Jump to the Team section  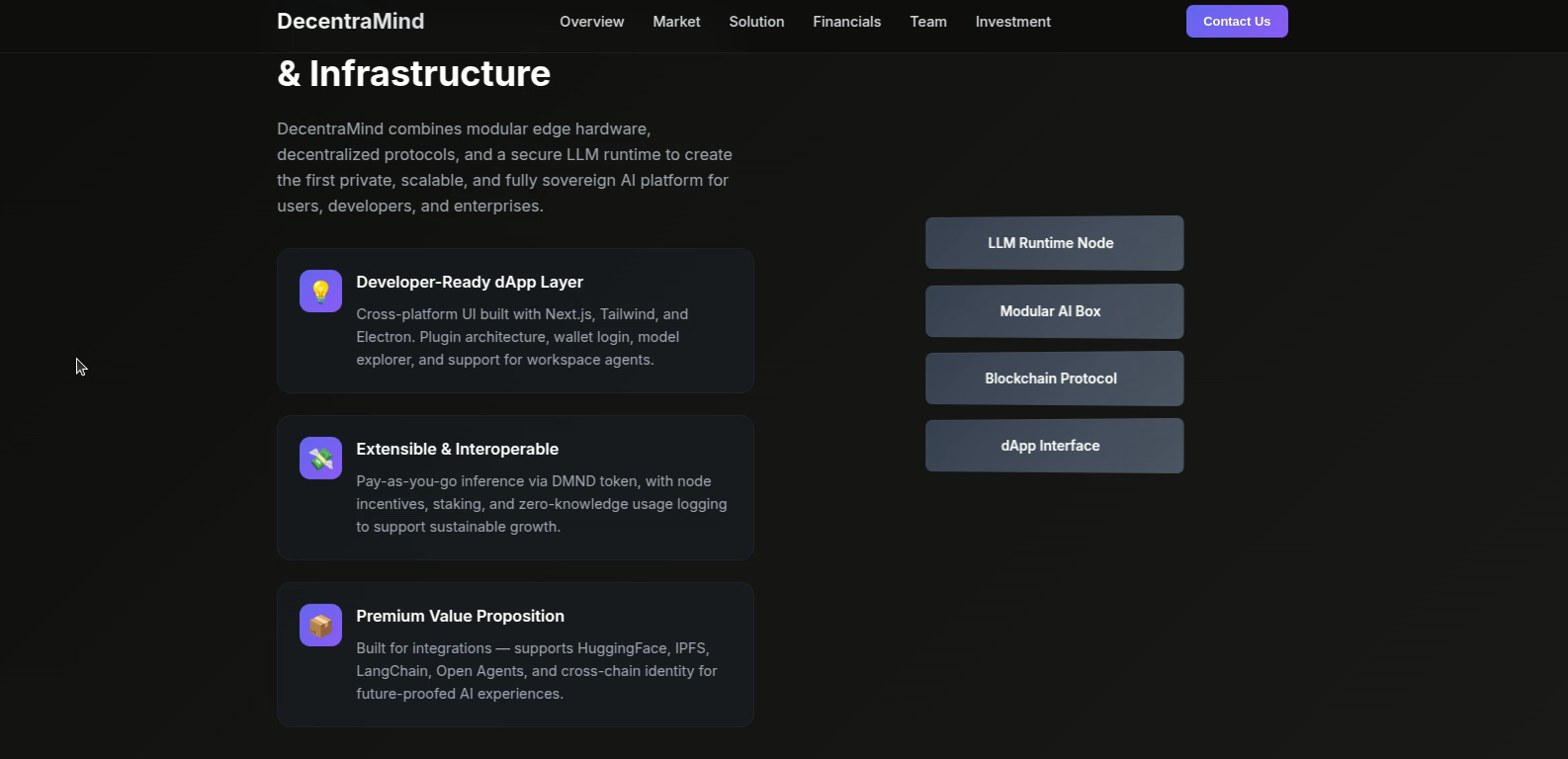coord(927,22)
